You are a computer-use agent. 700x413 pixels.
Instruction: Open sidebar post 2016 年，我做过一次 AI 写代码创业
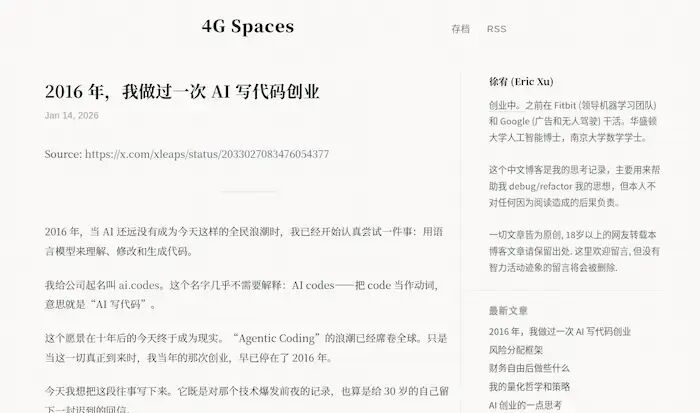click(560, 332)
